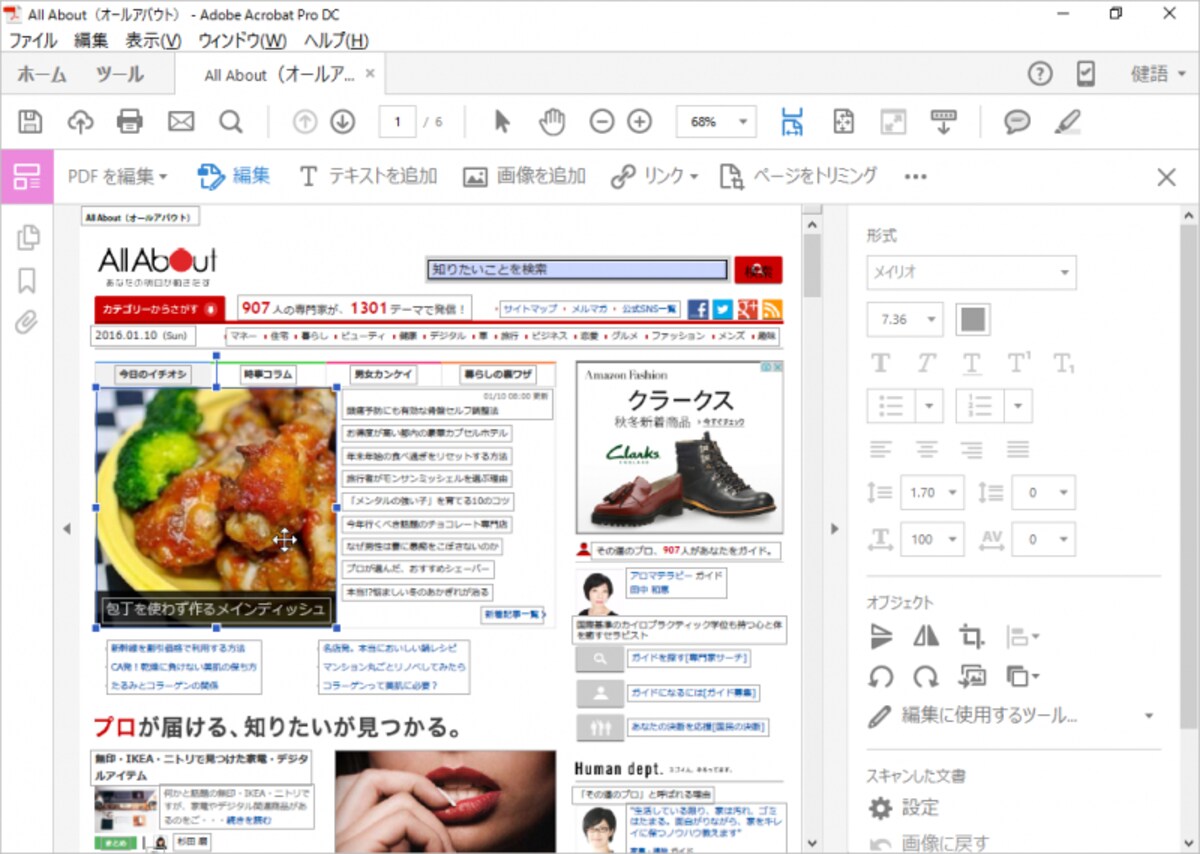Image resolution: width=1200 pixels, height=854 pixels.
Task: Click the crop object icon
Action: click(971, 636)
